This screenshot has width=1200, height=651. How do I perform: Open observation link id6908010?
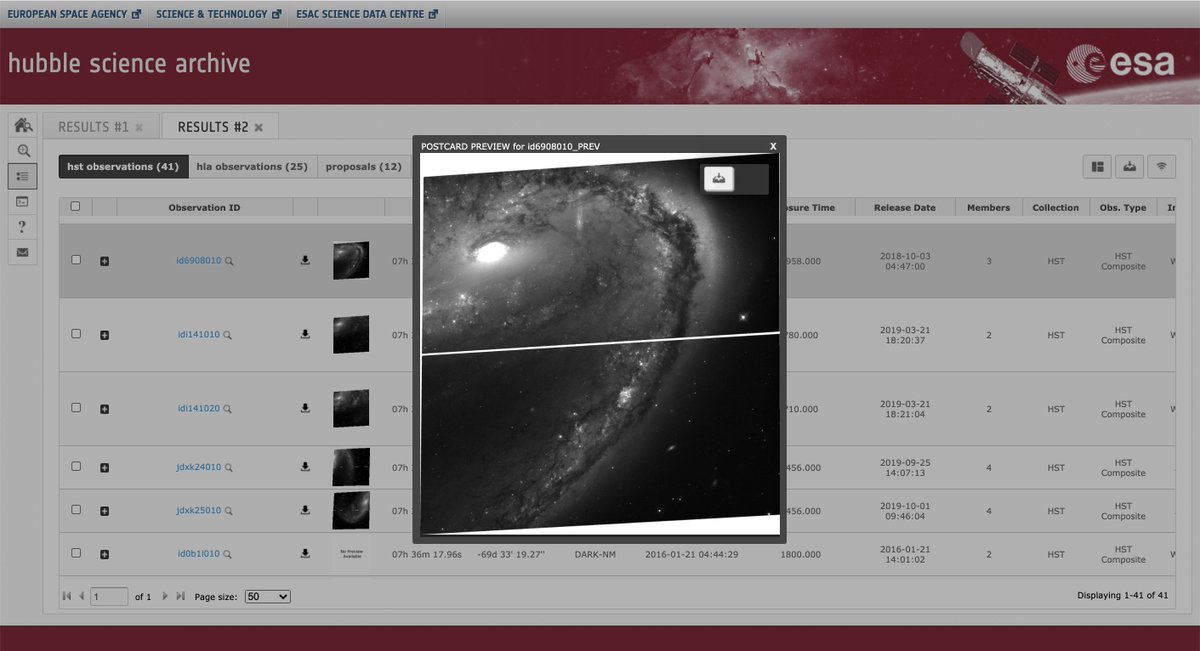coord(199,260)
